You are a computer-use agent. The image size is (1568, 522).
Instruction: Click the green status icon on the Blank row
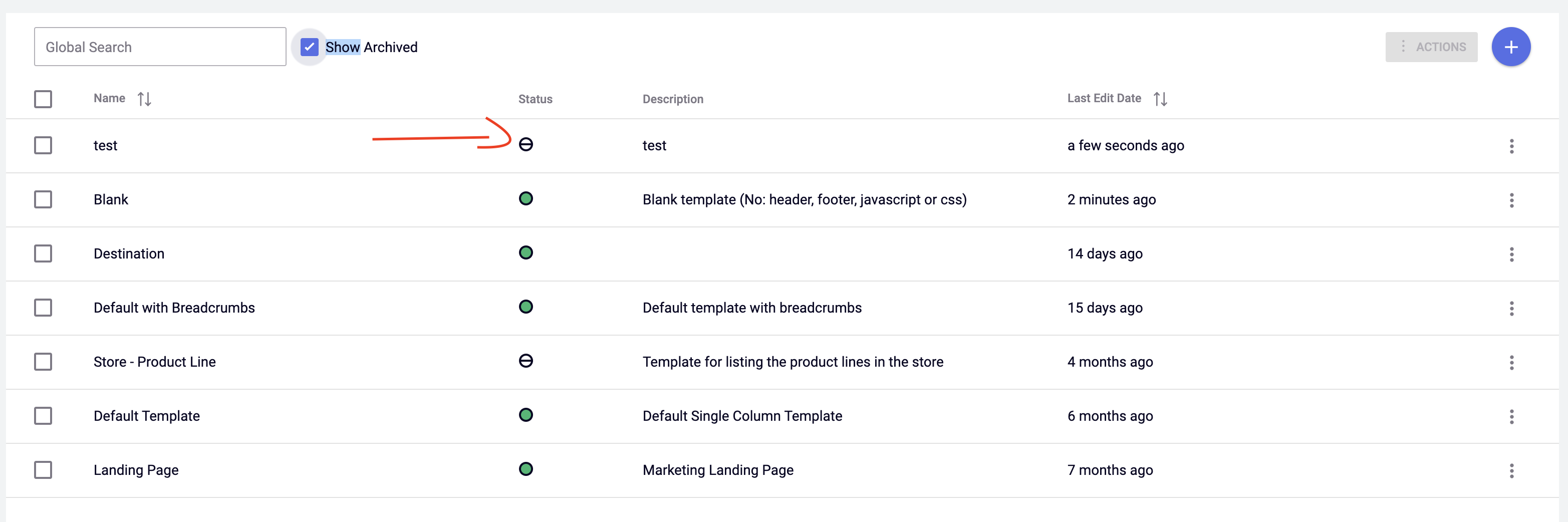tap(526, 198)
